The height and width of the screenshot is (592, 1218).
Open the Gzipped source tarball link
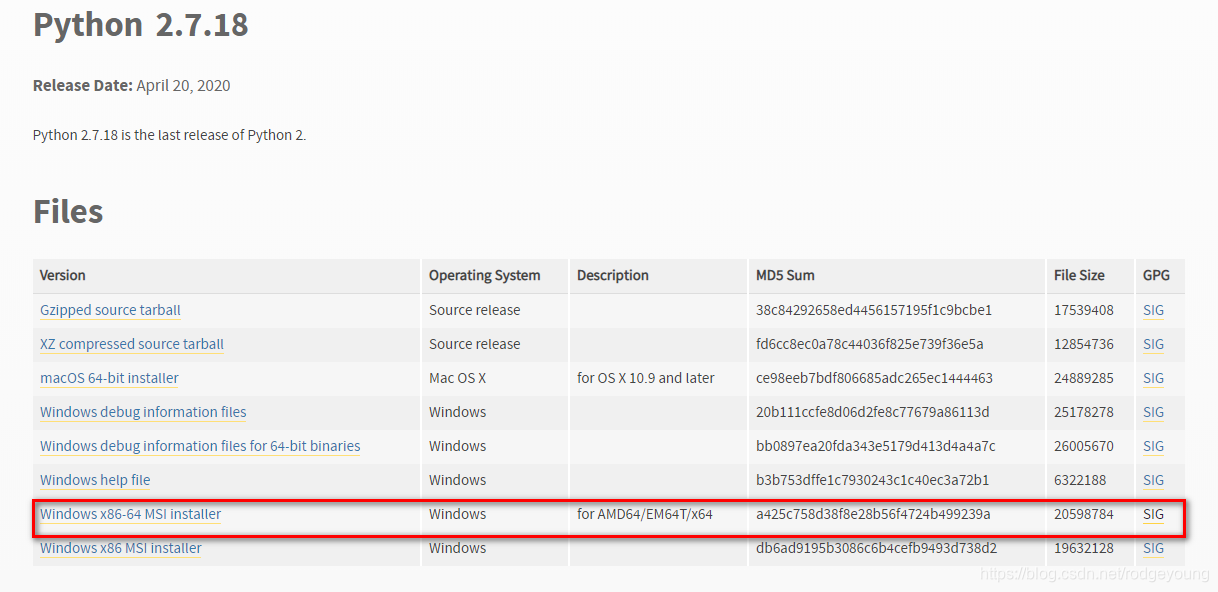[x=110, y=310]
